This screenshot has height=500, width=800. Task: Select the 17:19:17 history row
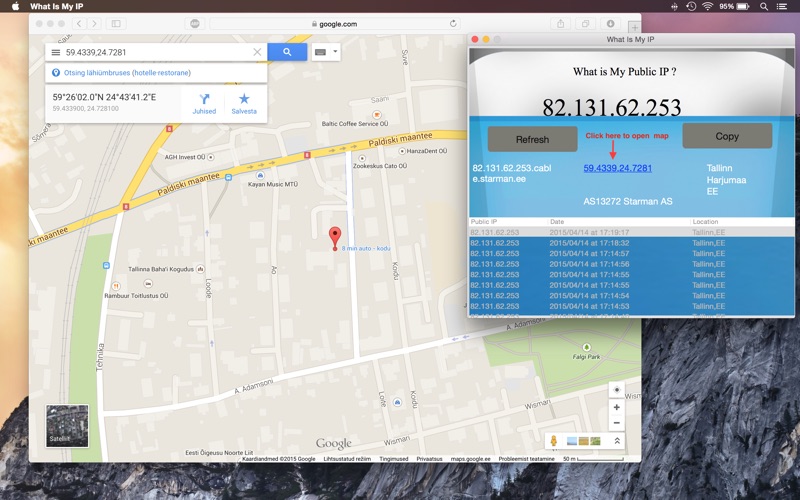click(x=632, y=232)
